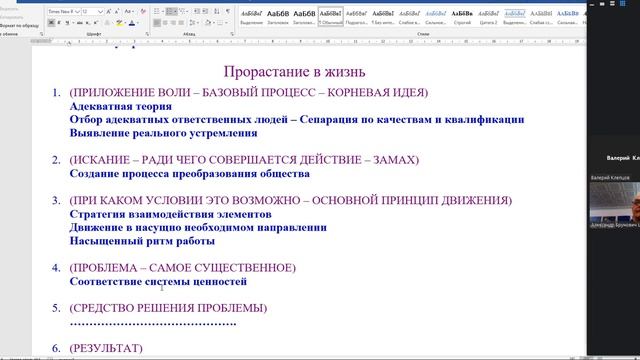Toggle Bold formatting in Font group

click(x=51, y=23)
